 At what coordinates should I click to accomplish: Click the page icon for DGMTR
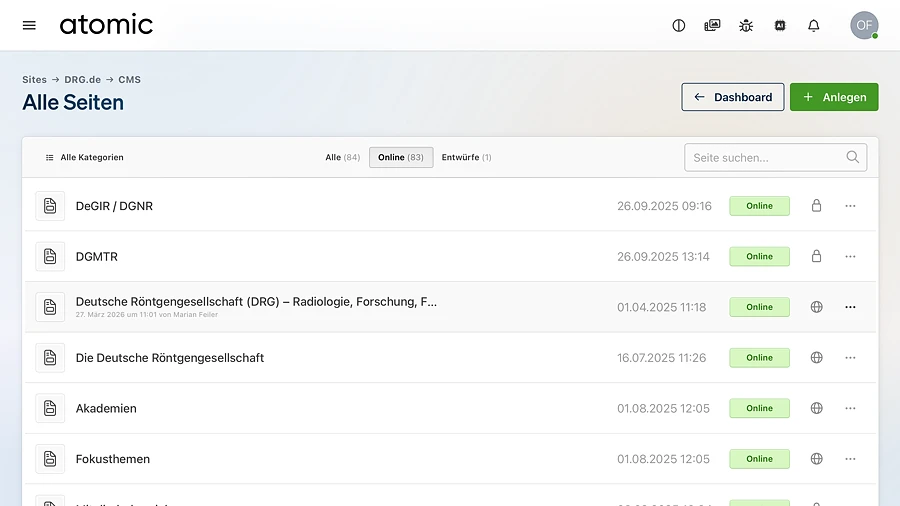[50, 257]
